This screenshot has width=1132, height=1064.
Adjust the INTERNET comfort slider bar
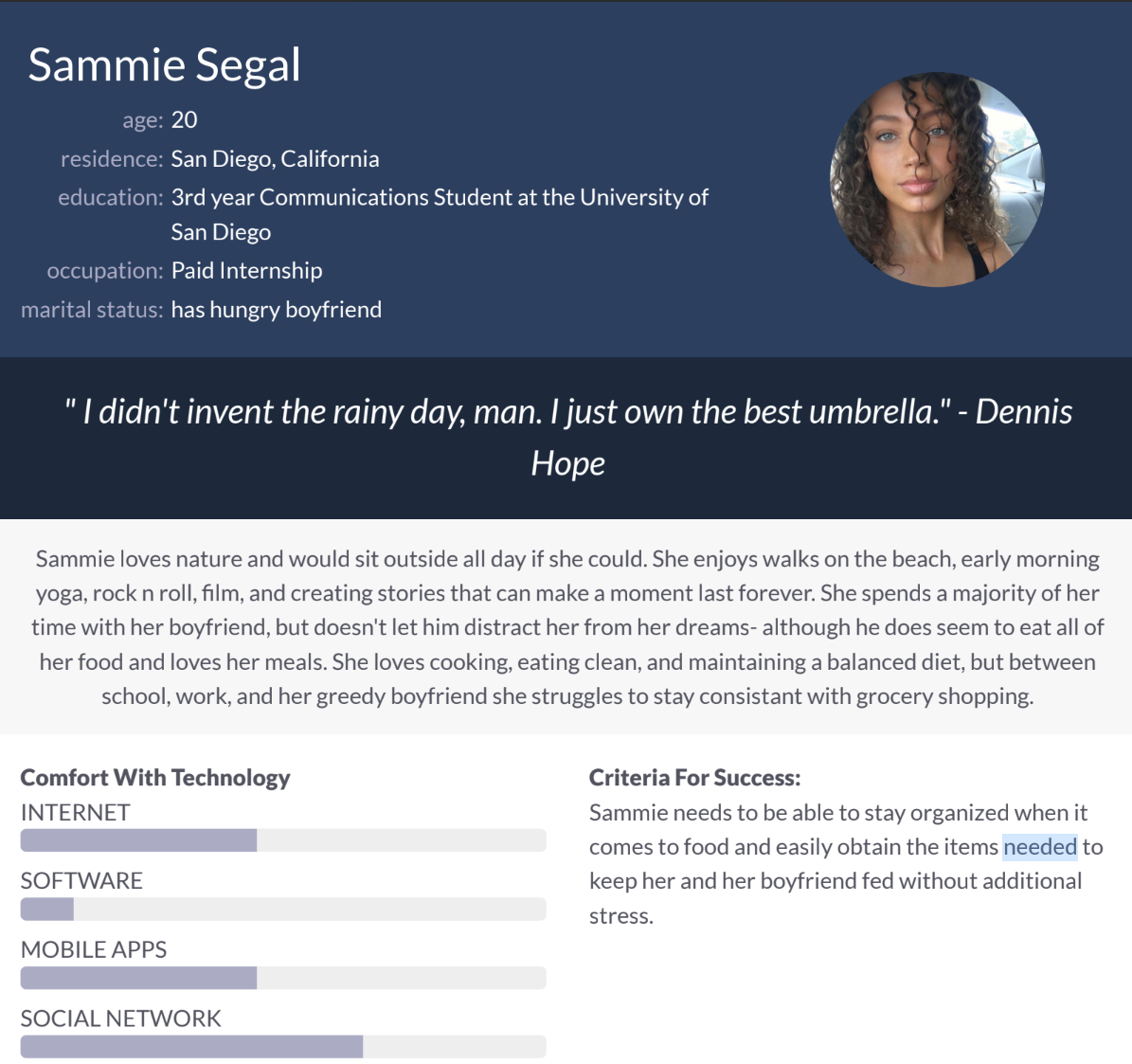coord(283,840)
